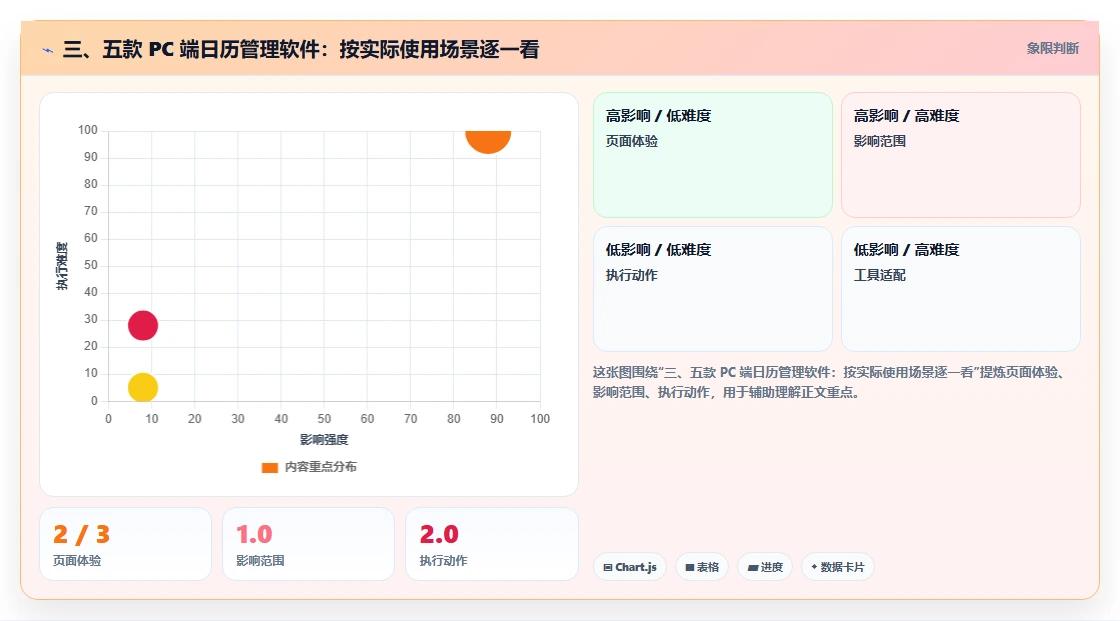The image size is (1120, 621).
Task: Click the value 2.0
Action: [439, 535]
